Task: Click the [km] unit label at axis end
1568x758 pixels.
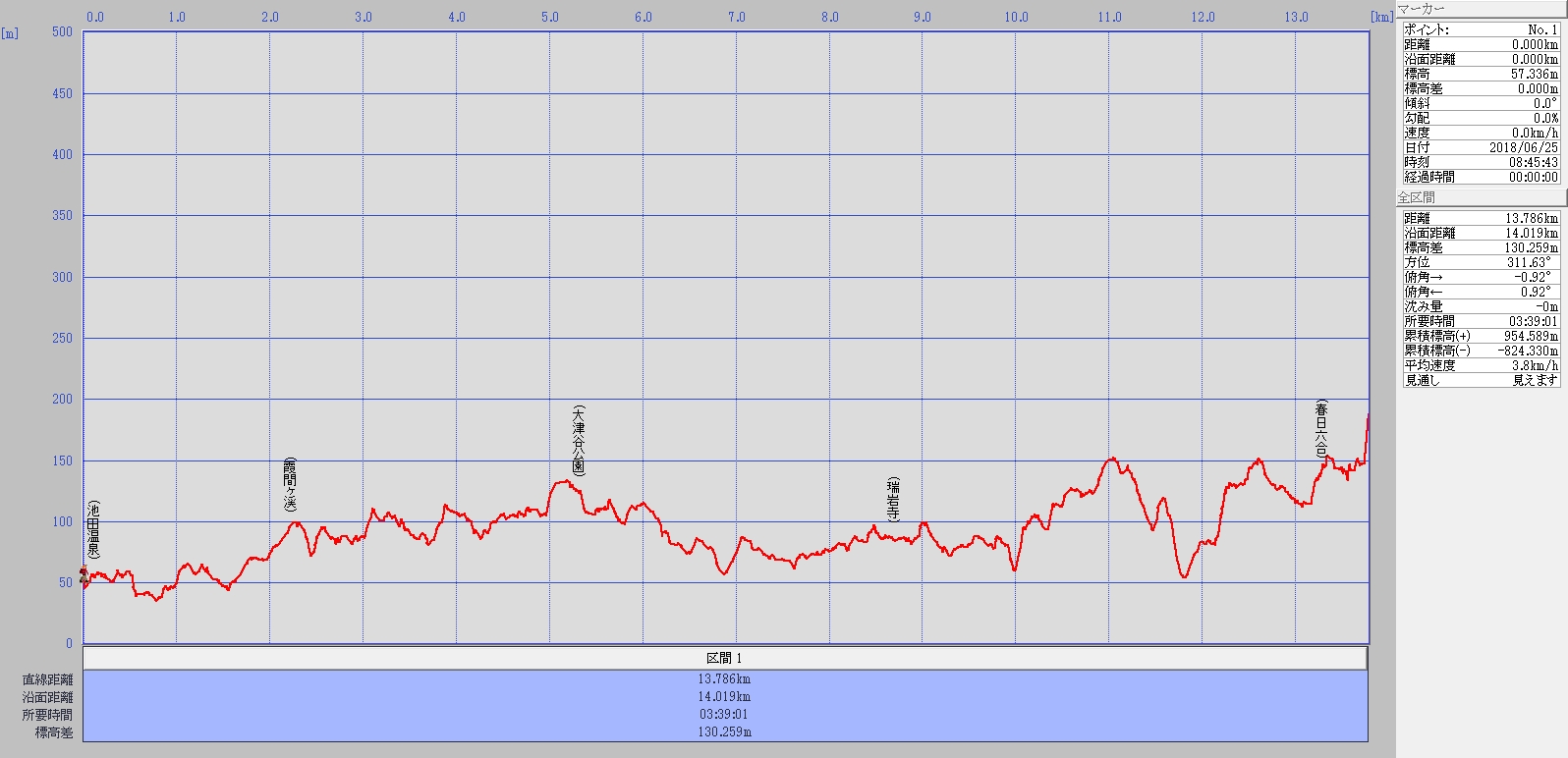Action: [1382, 17]
